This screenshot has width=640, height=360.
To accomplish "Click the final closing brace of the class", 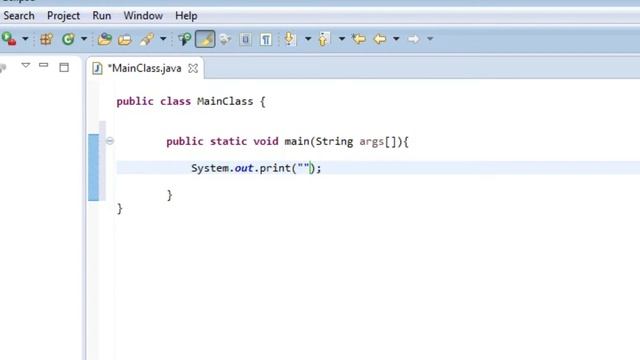I will point(120,209).
